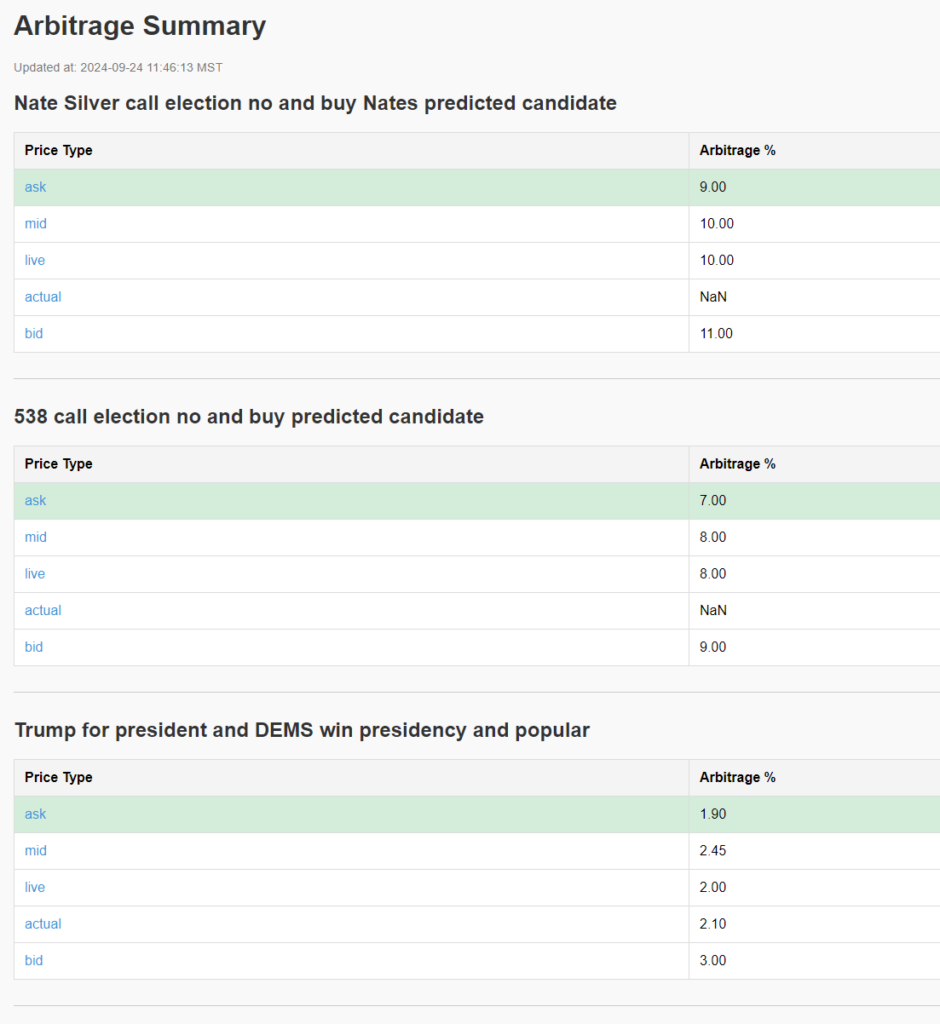Open the 'mid' link in Nate Silver table
Screen dimensions: 940x1024
coord(36,224)
